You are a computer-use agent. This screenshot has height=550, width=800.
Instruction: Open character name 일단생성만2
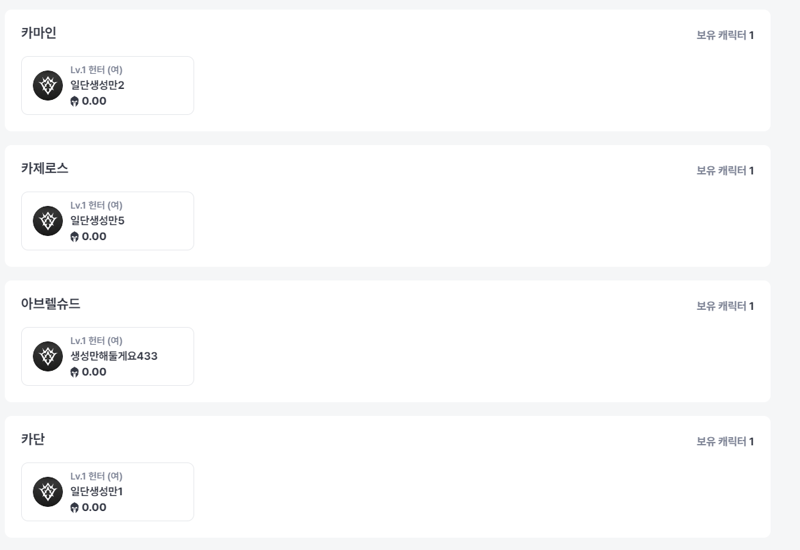pyautogui.click(x=97, y=85)
